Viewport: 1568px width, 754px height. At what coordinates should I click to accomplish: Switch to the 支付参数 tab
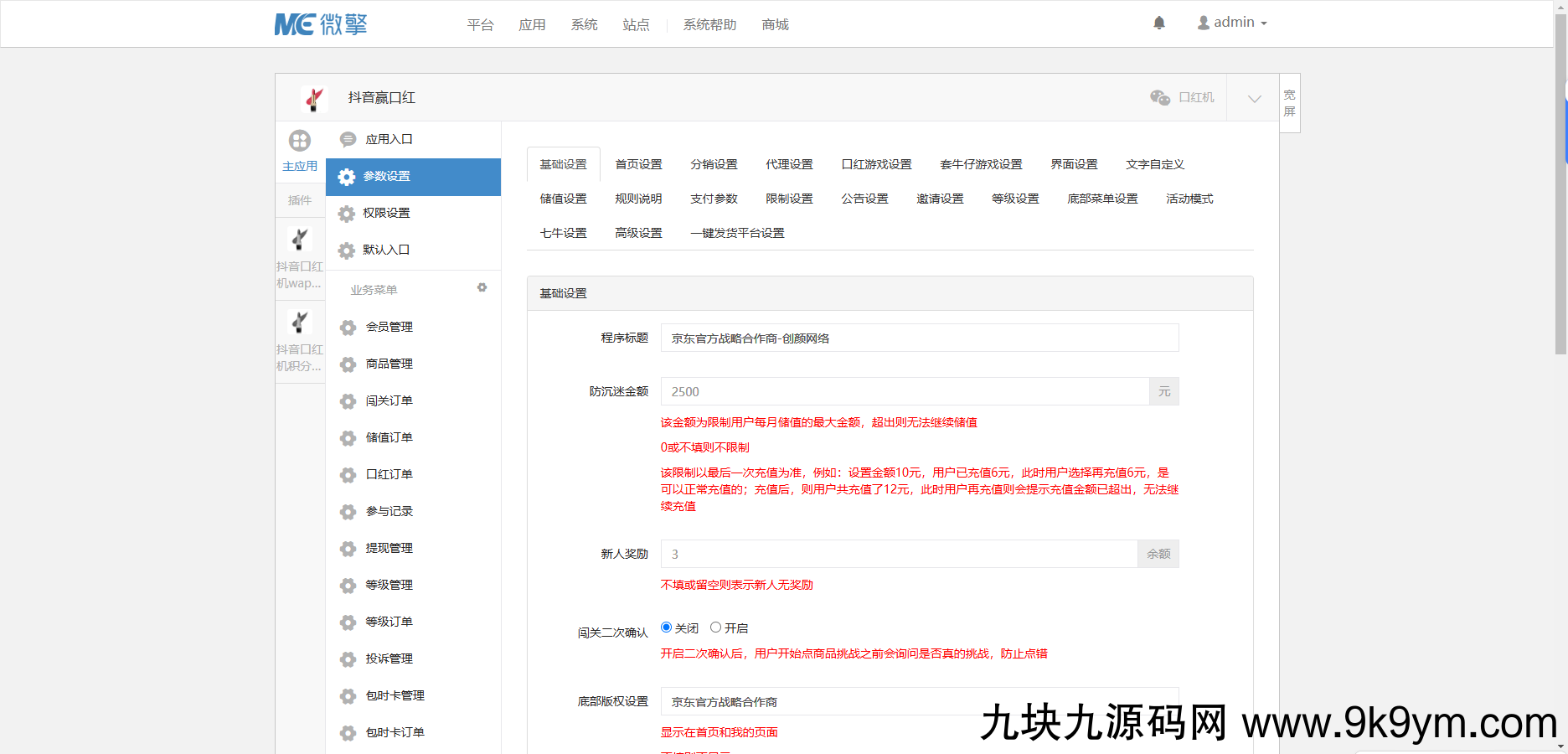tap(713, 199)
